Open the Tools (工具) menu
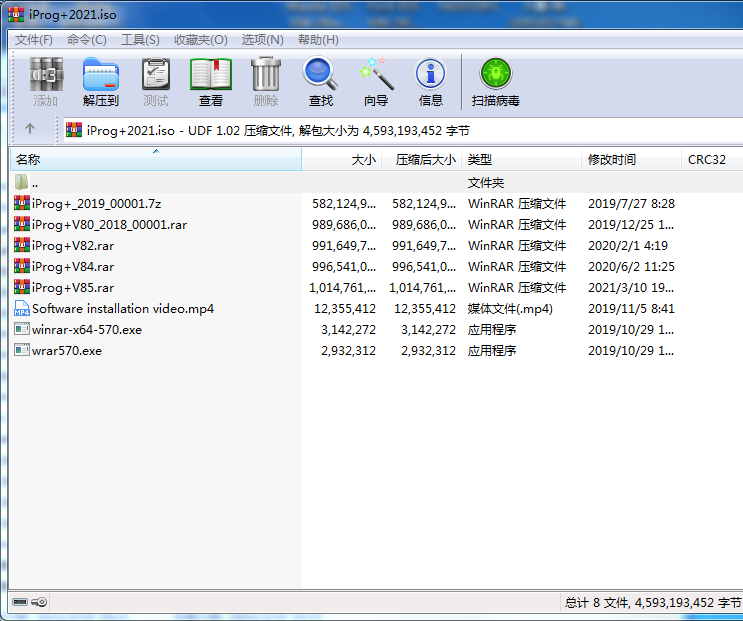This screenshot has width=743, height=621. (x=140, y=40)
